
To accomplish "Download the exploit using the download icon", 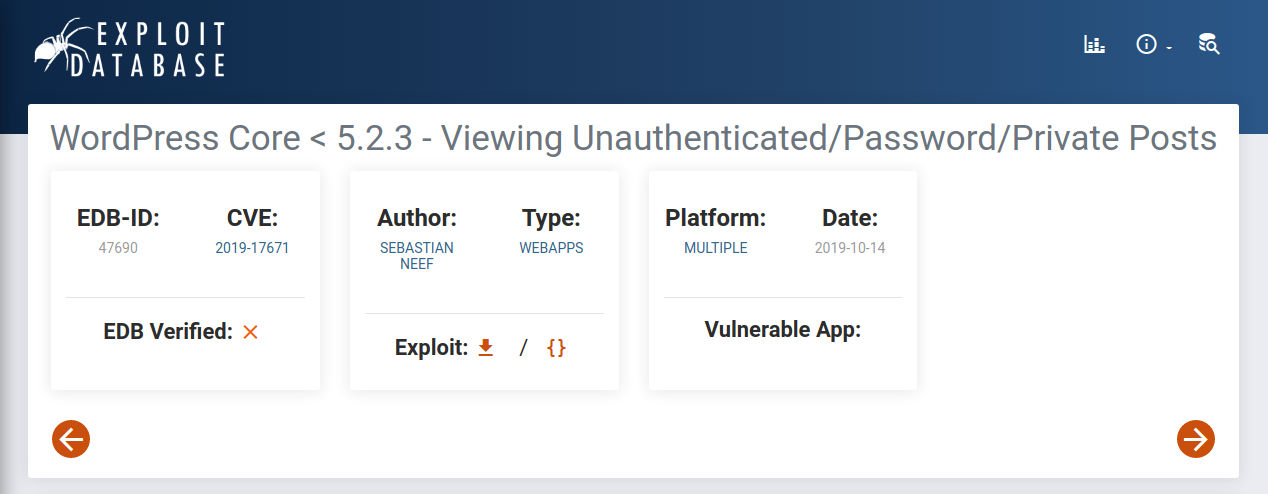I will click(486, 348).
